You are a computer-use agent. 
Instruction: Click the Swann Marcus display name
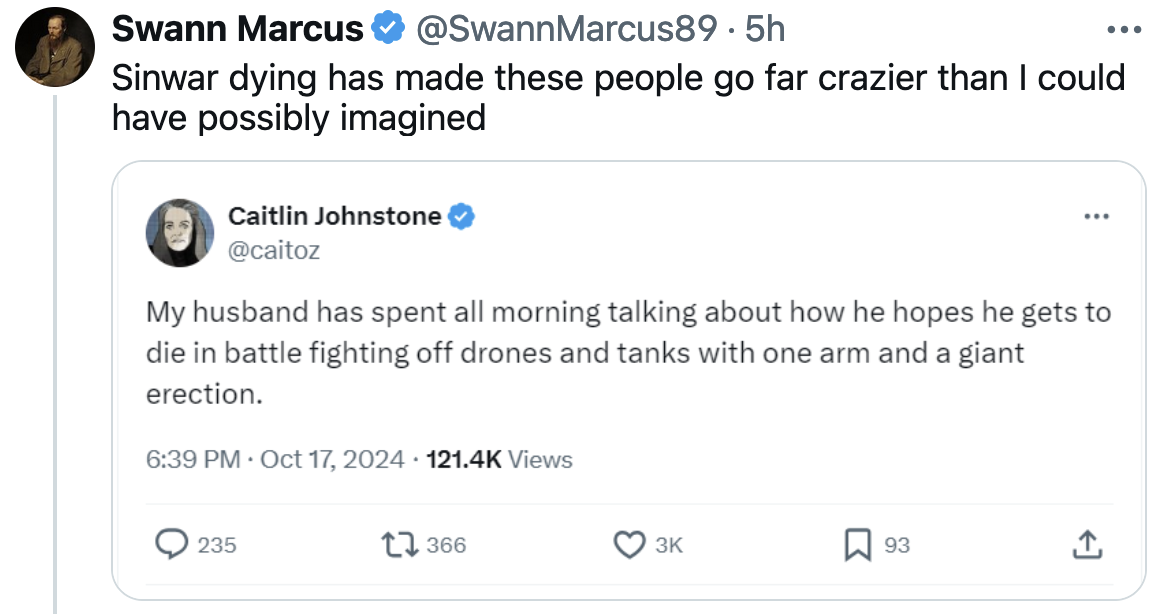(237, 29)
